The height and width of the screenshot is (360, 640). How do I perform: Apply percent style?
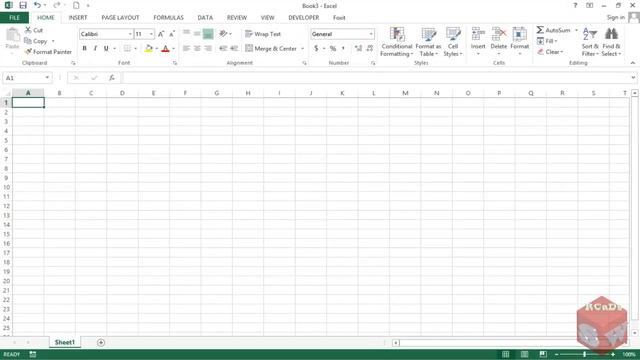(x=333, y=49)
